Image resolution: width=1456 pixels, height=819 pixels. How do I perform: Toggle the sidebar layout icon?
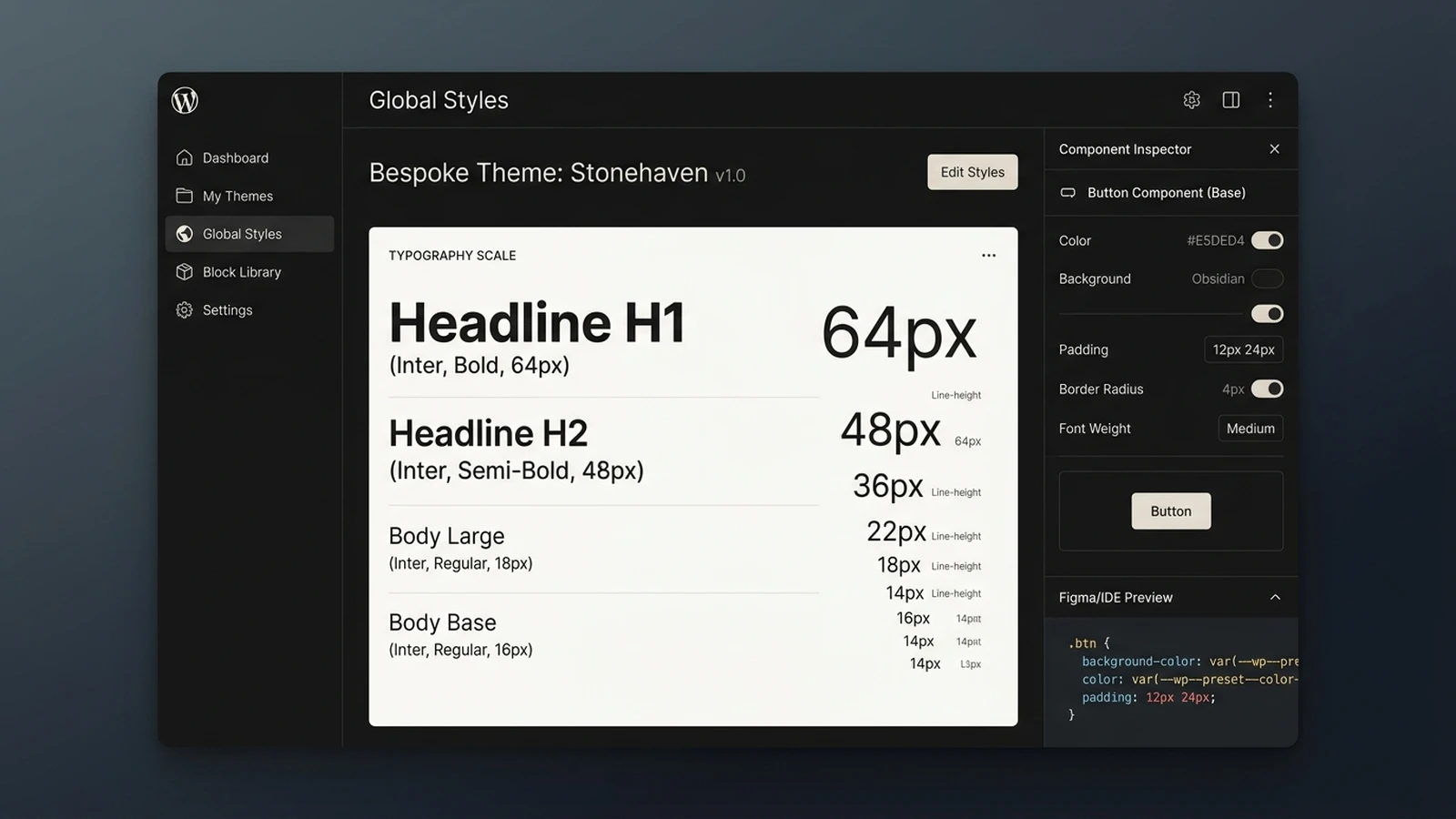(x=1231, y=100)
